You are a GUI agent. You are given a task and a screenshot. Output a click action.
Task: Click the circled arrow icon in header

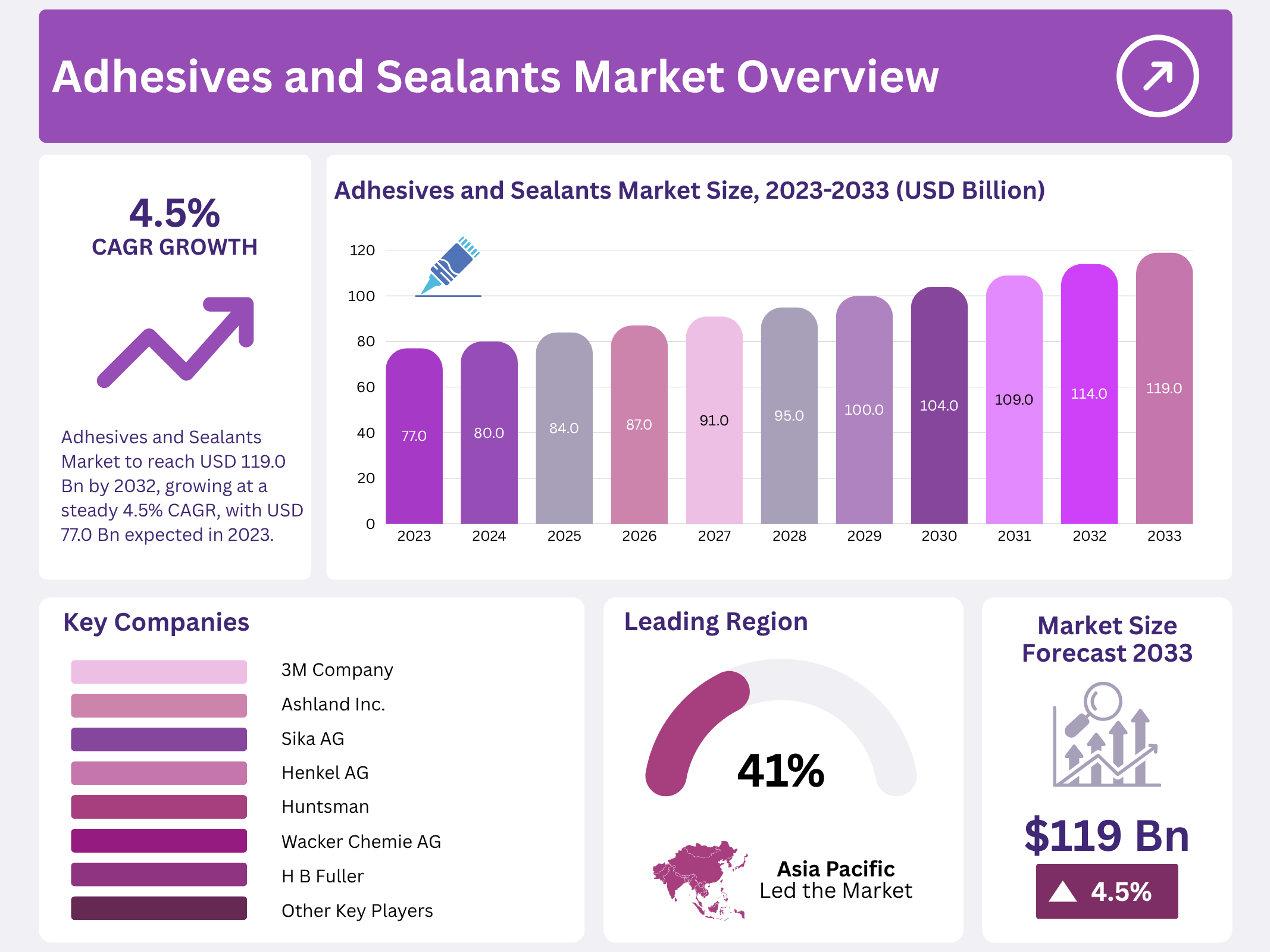click(1157, 76)
